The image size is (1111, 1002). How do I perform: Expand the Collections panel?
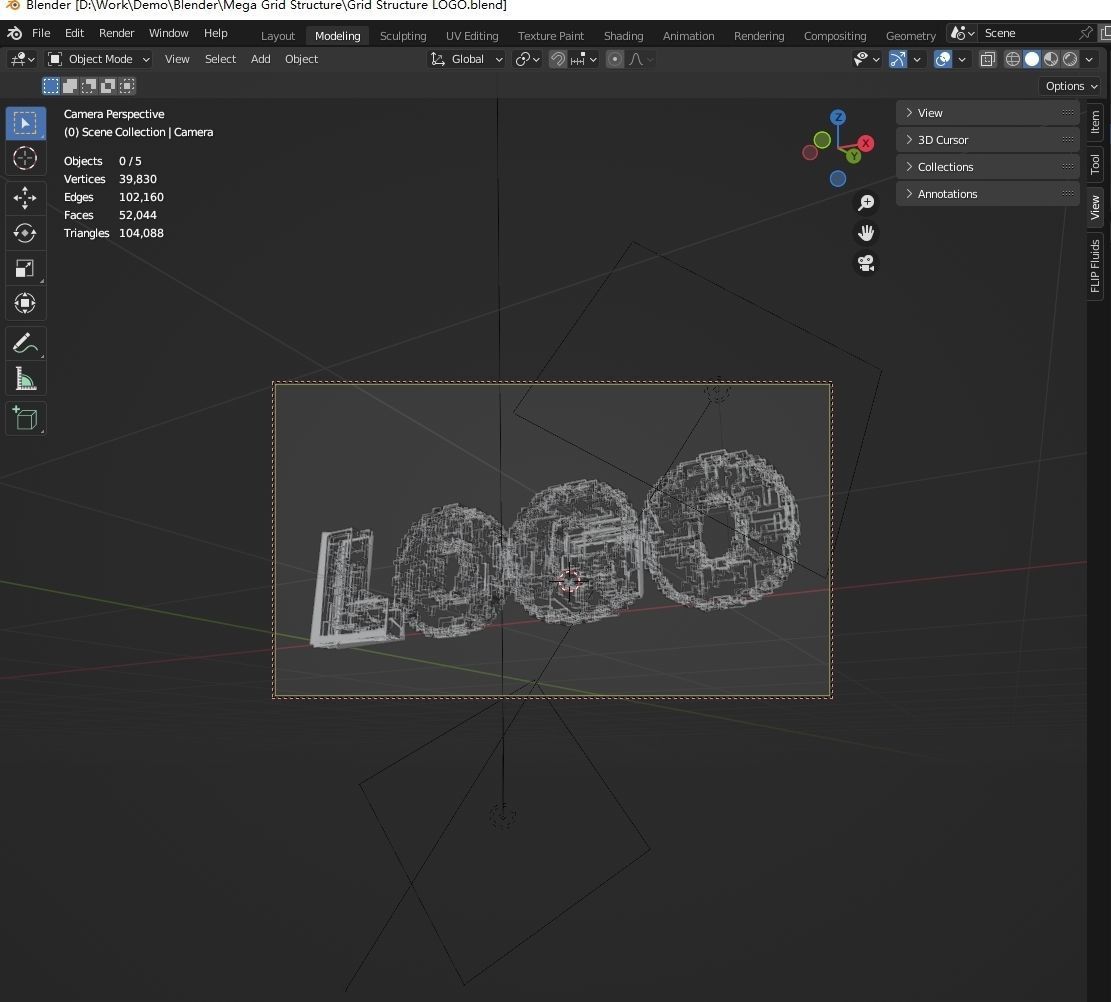point(988,167)
